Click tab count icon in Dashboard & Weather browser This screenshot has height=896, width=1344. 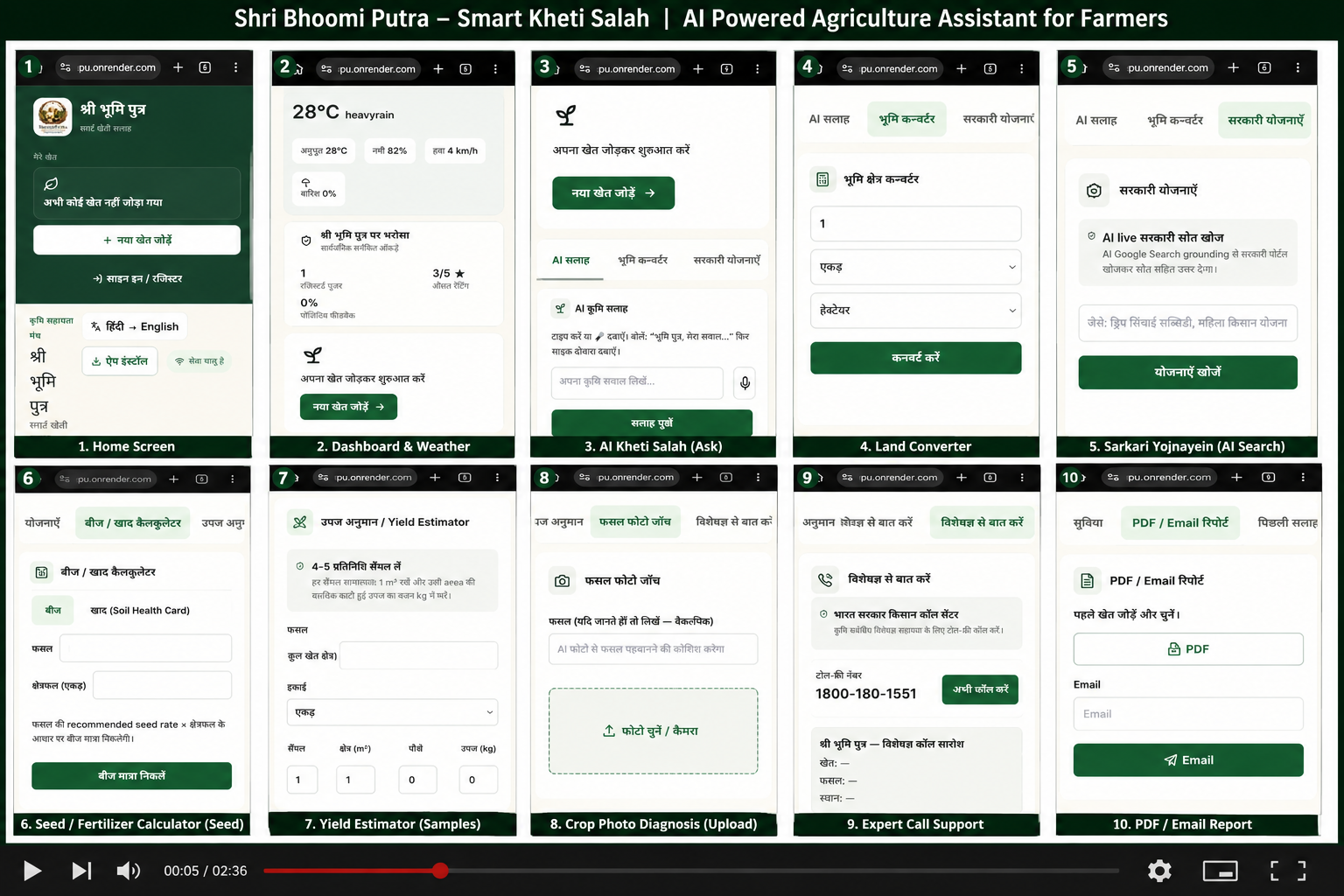point(465,69)
